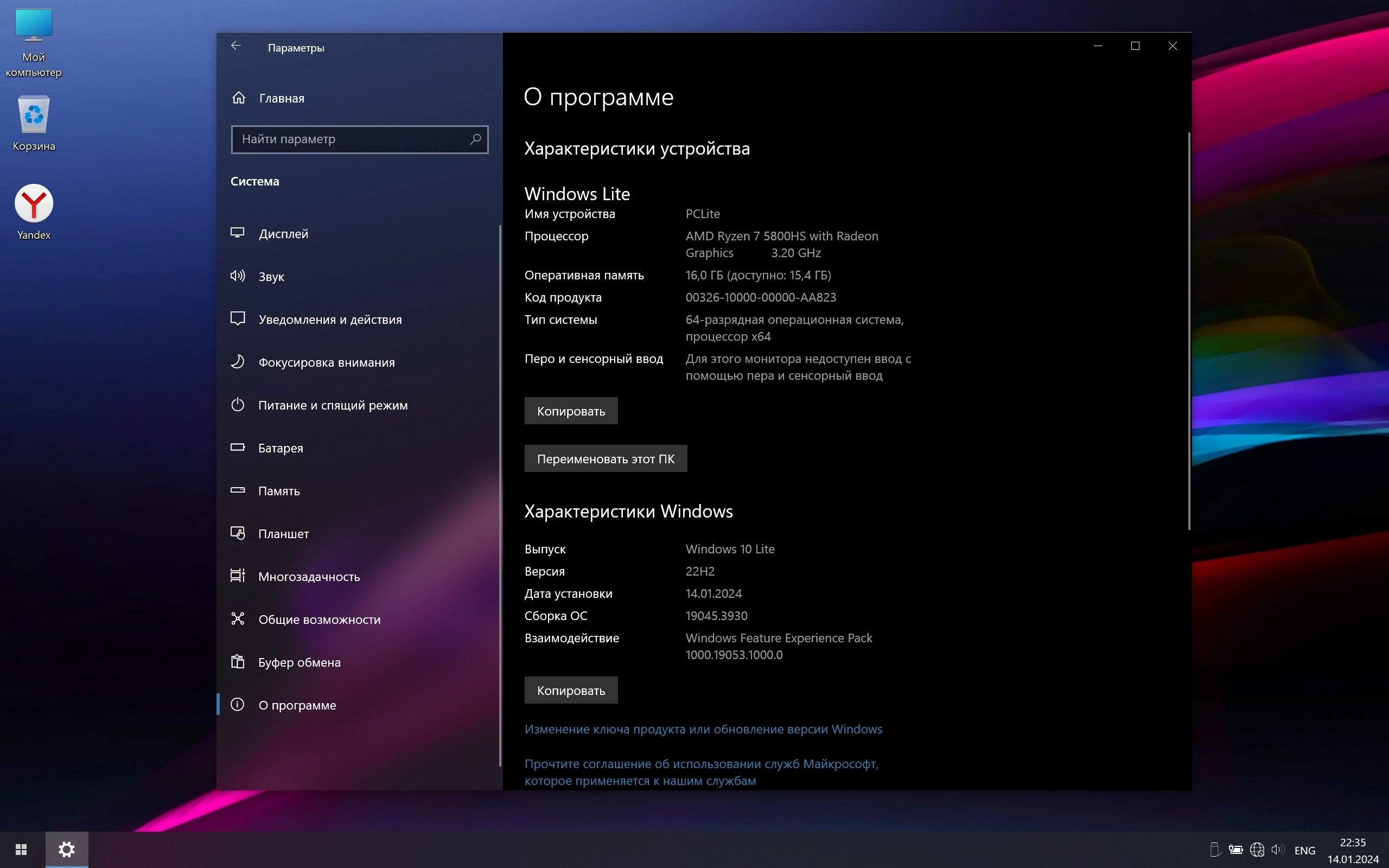Open Питание и спящий режим
1389x868 pixels.
(332, 405)
